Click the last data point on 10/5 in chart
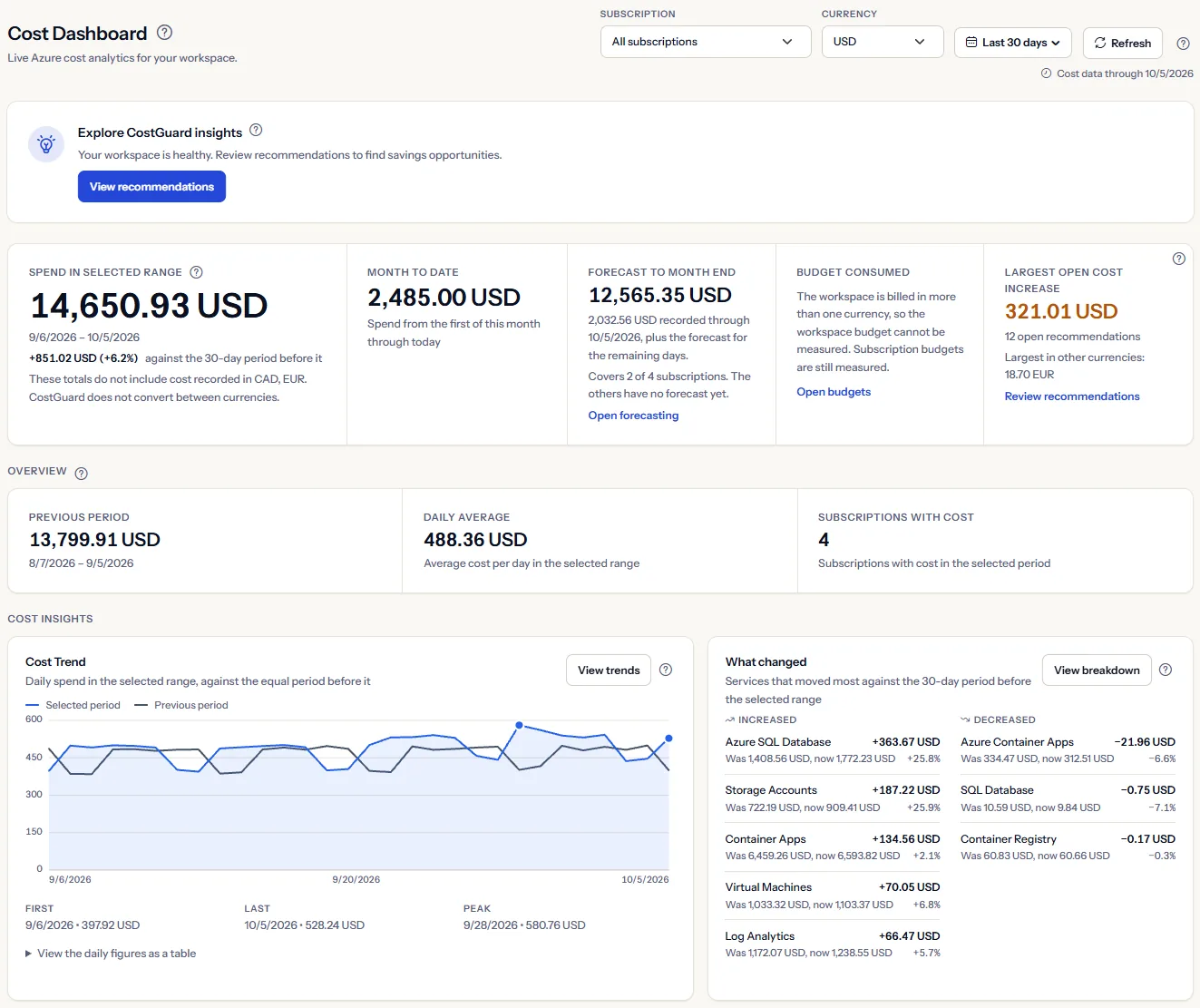The image size is (1200, 1008). coord(668,739)
